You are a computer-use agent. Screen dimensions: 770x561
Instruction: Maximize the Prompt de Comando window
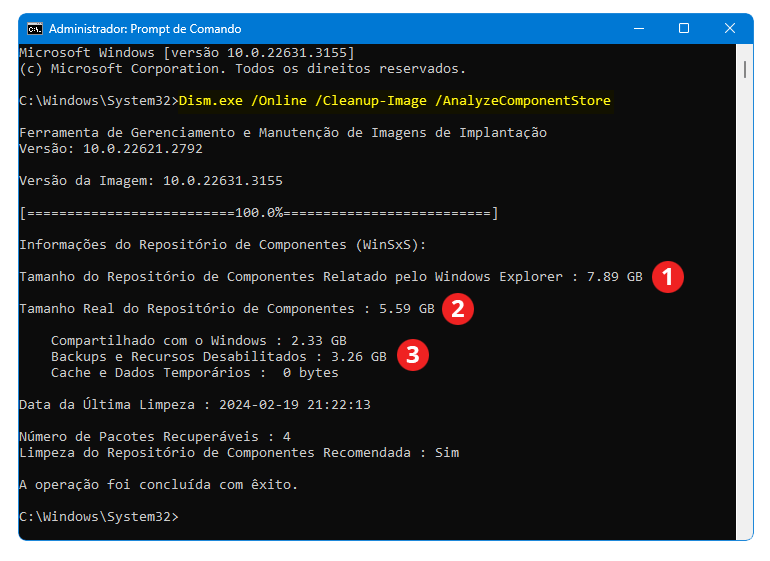coord(684,28)
